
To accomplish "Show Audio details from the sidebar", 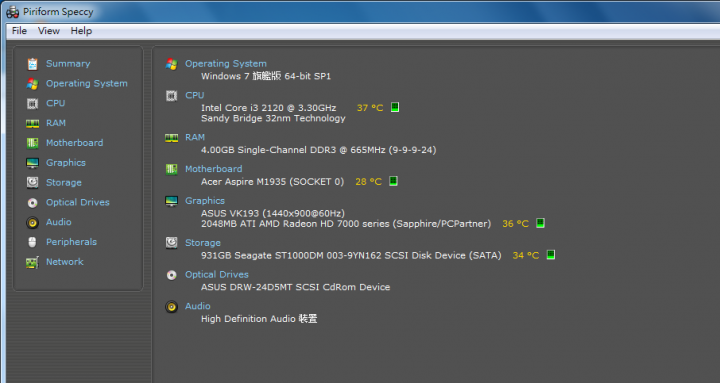I will coord(58,222).
